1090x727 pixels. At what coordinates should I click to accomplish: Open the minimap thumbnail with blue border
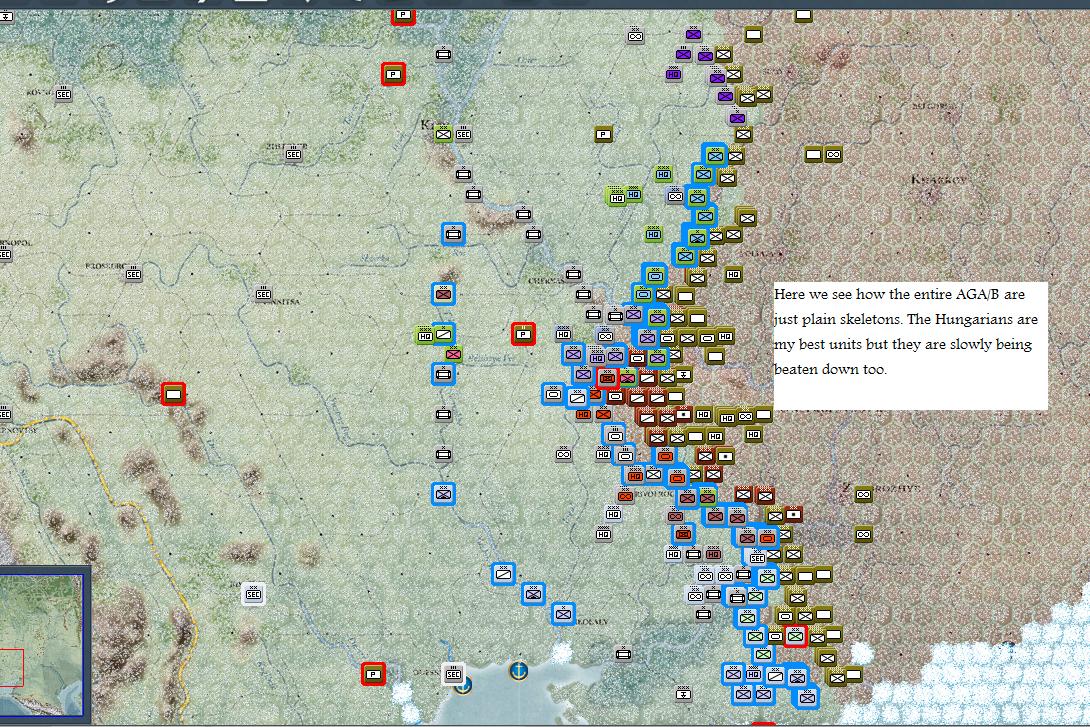click(41, 646)
